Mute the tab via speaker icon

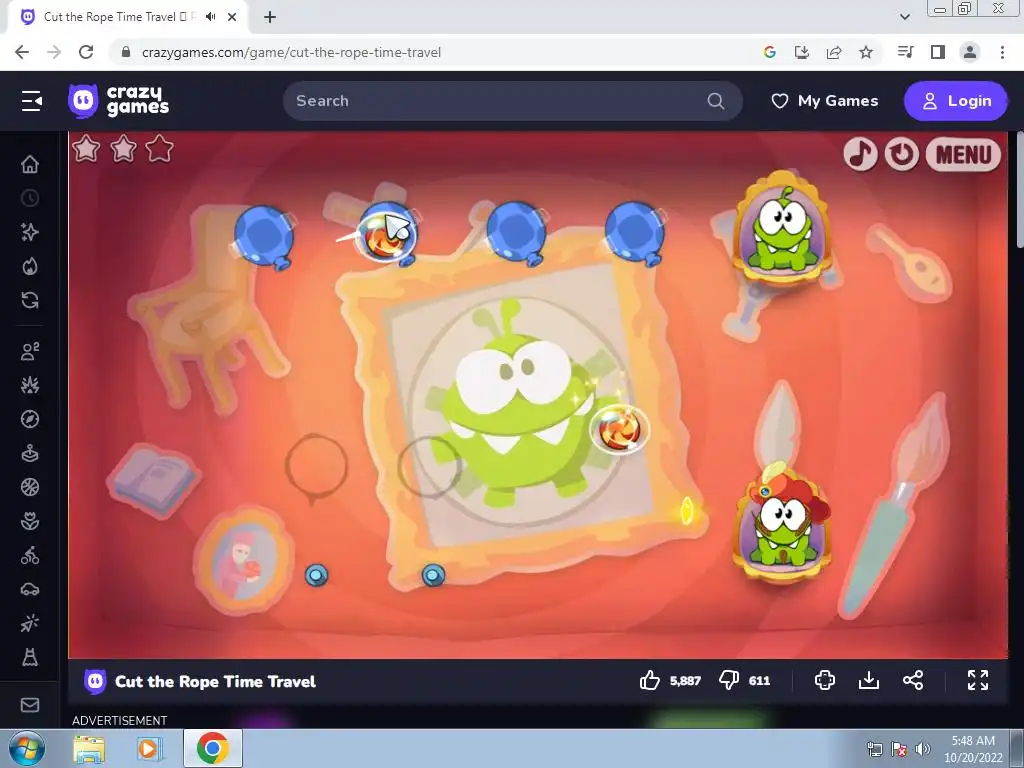210,17
